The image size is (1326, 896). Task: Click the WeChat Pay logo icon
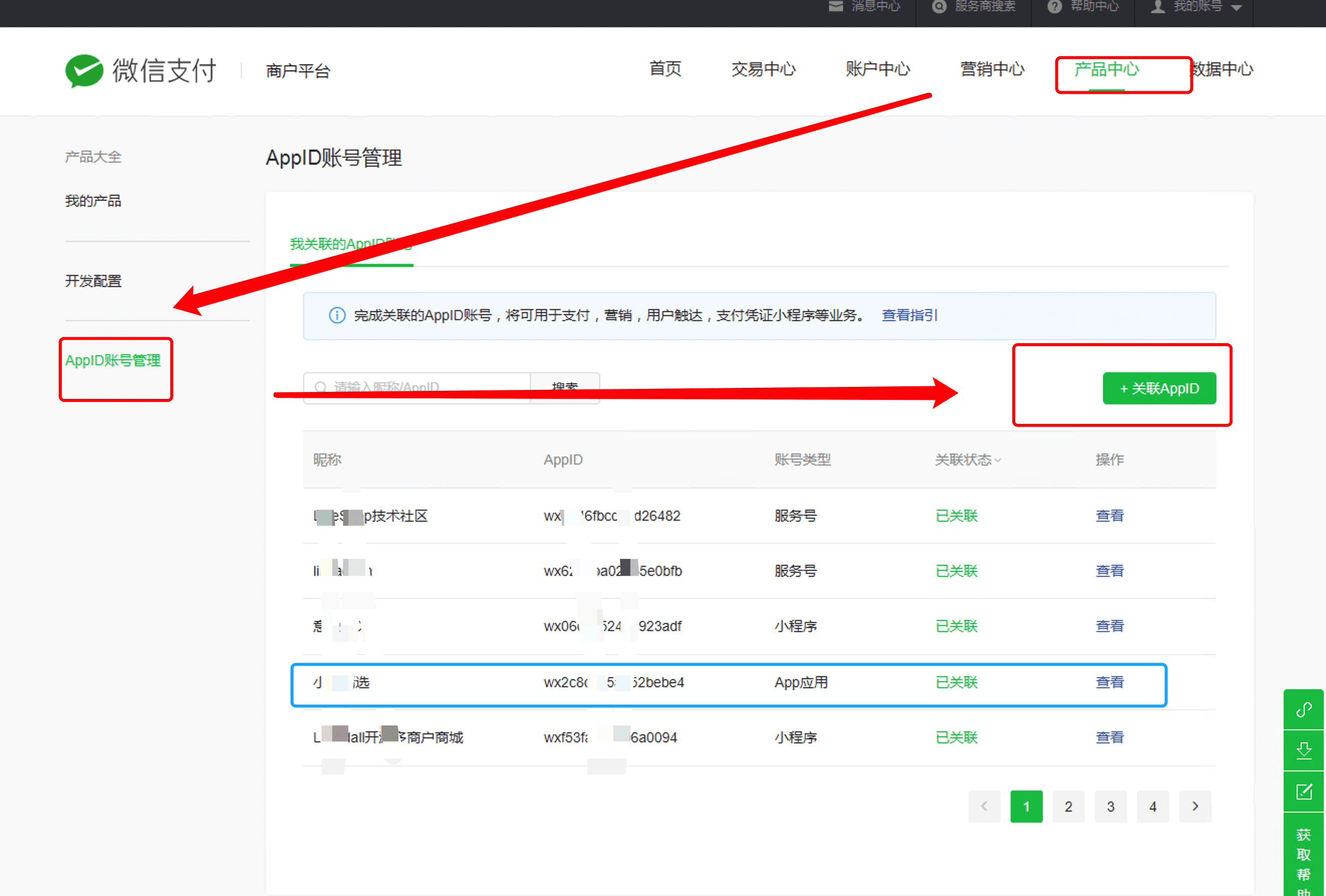point(84,71)
